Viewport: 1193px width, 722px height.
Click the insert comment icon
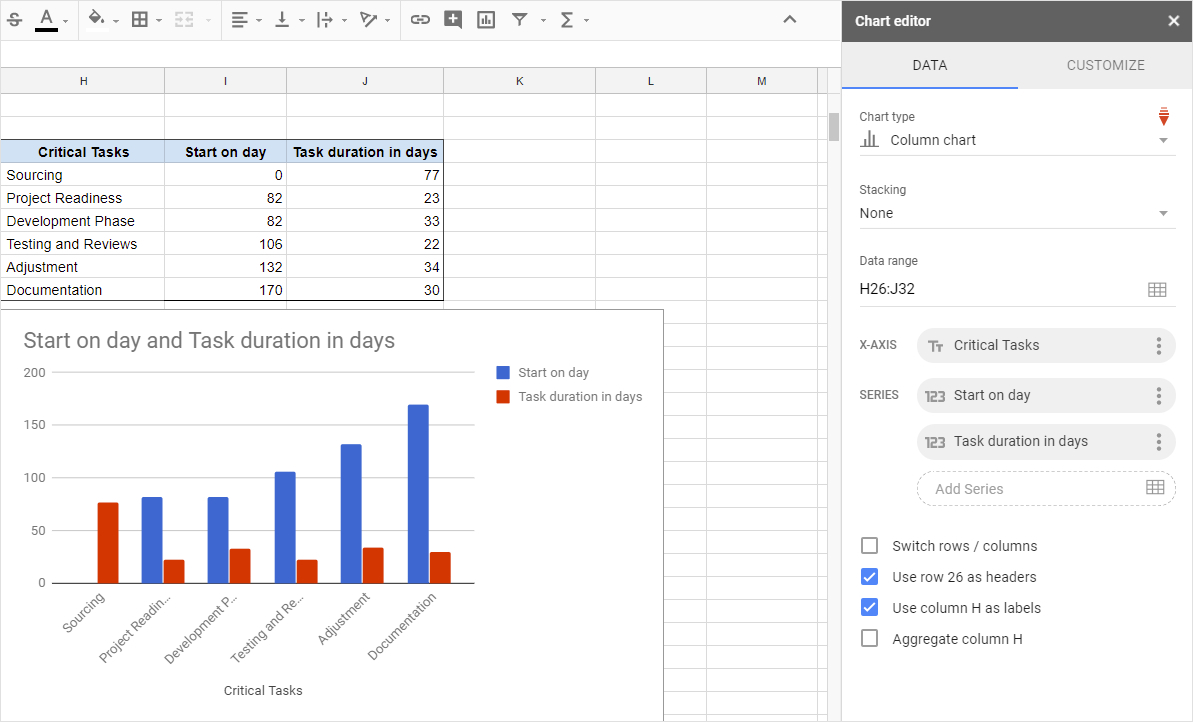453,19
